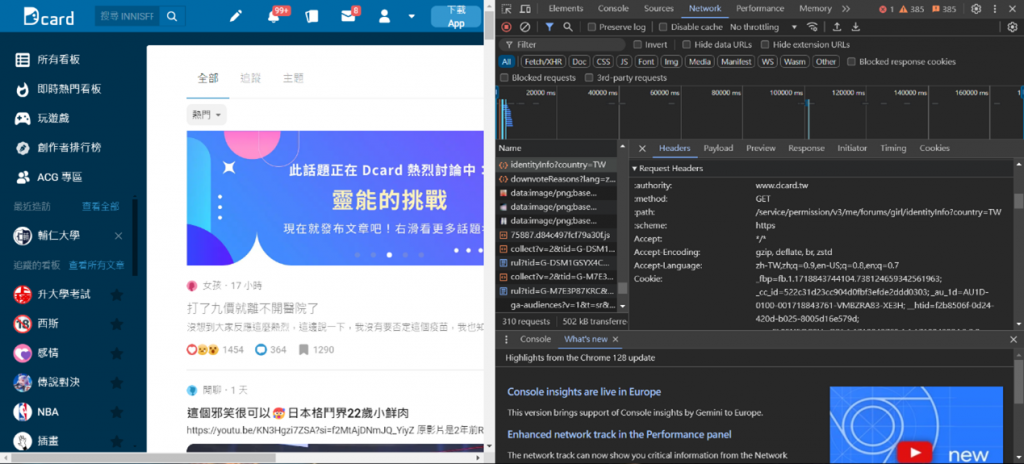Select the identityInfo?country=TW request row
Image resolution: width=1024 pixels, height=464 pixels.
pyautogui.click(x=556, y=164)
